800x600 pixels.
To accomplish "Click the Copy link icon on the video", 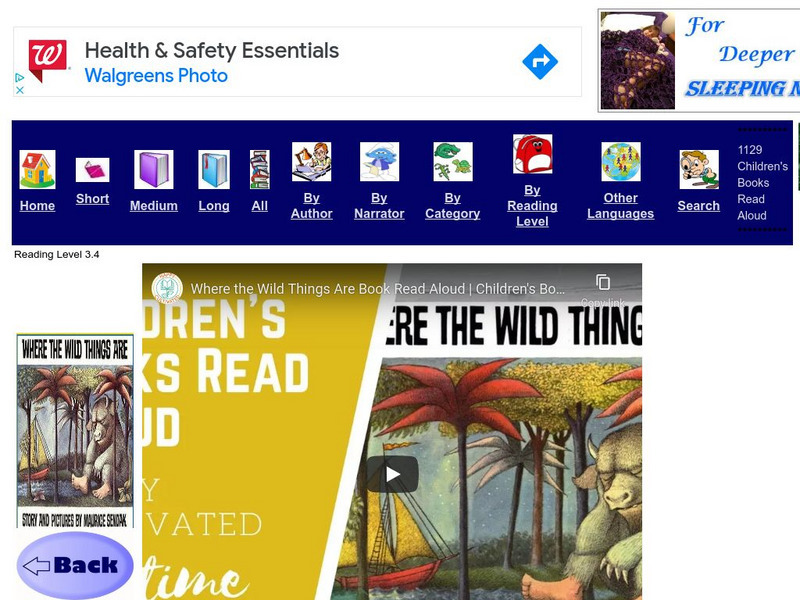I will click(x=603, y=282).
